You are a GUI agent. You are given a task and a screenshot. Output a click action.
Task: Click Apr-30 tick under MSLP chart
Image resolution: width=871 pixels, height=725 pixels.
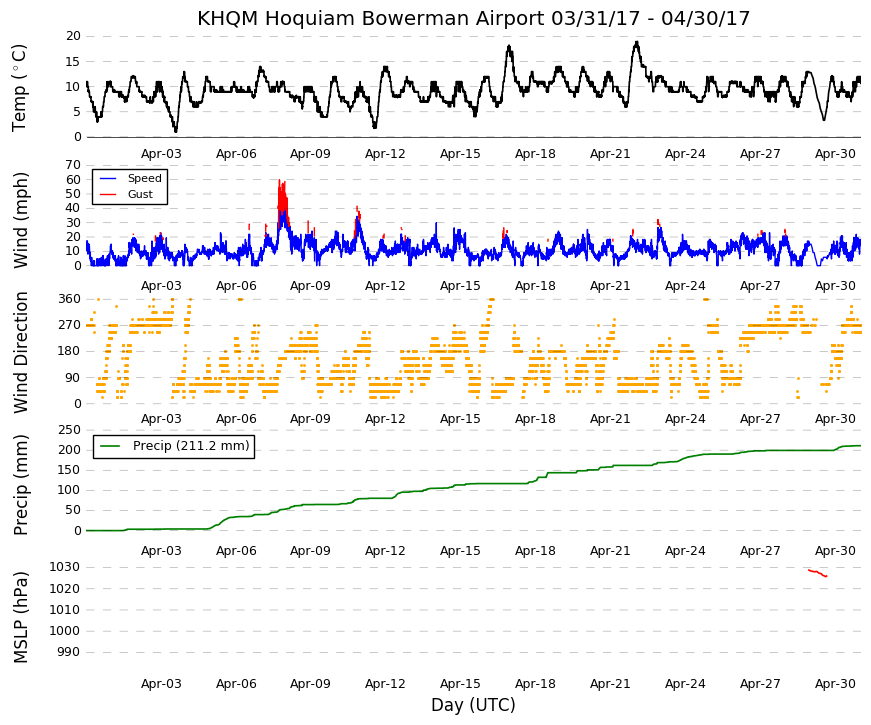(x=835, y=684)
